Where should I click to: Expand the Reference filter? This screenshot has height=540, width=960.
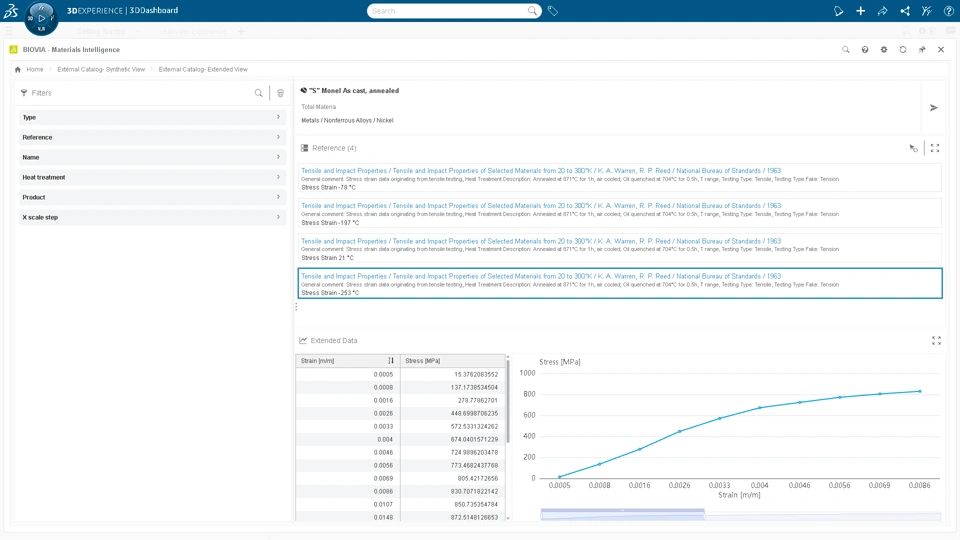click(152, 137)
